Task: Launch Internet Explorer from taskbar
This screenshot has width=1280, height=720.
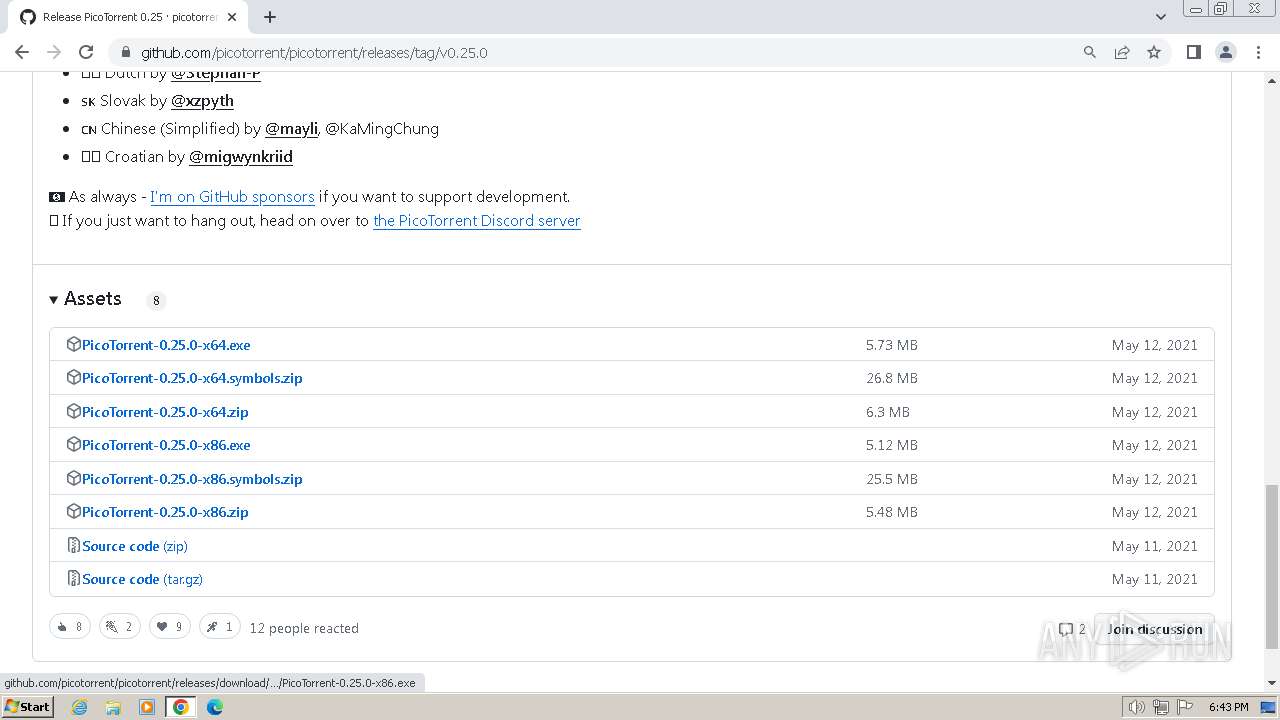Action: click(x=79, y=707)
